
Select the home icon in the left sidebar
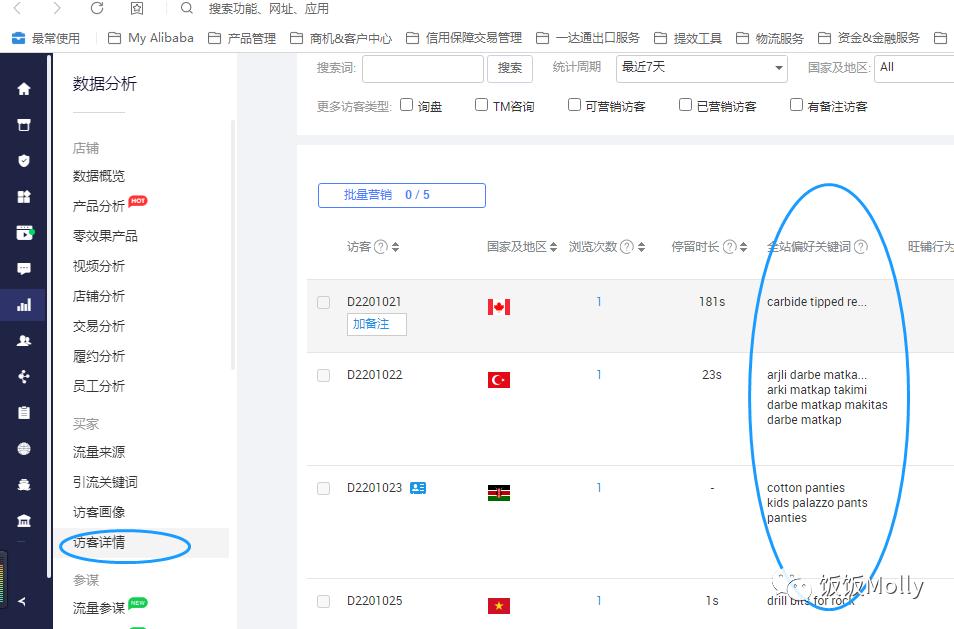coord(24,88)
